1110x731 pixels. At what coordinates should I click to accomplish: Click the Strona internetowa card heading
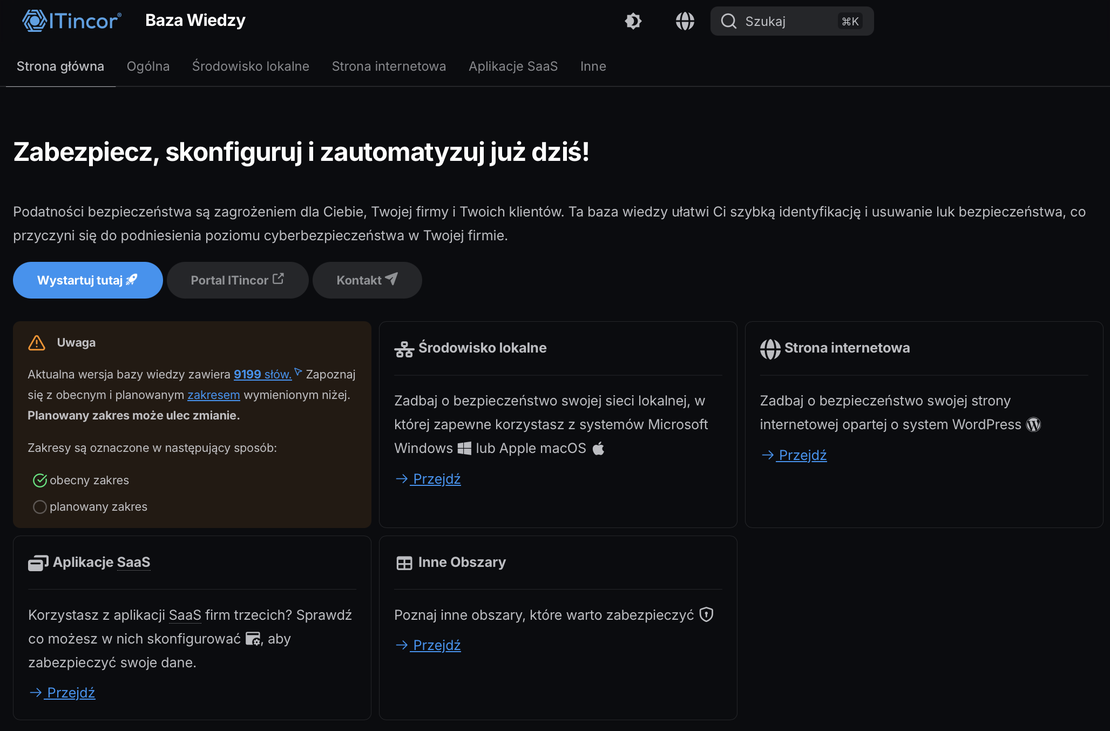(x=847, y=348)
